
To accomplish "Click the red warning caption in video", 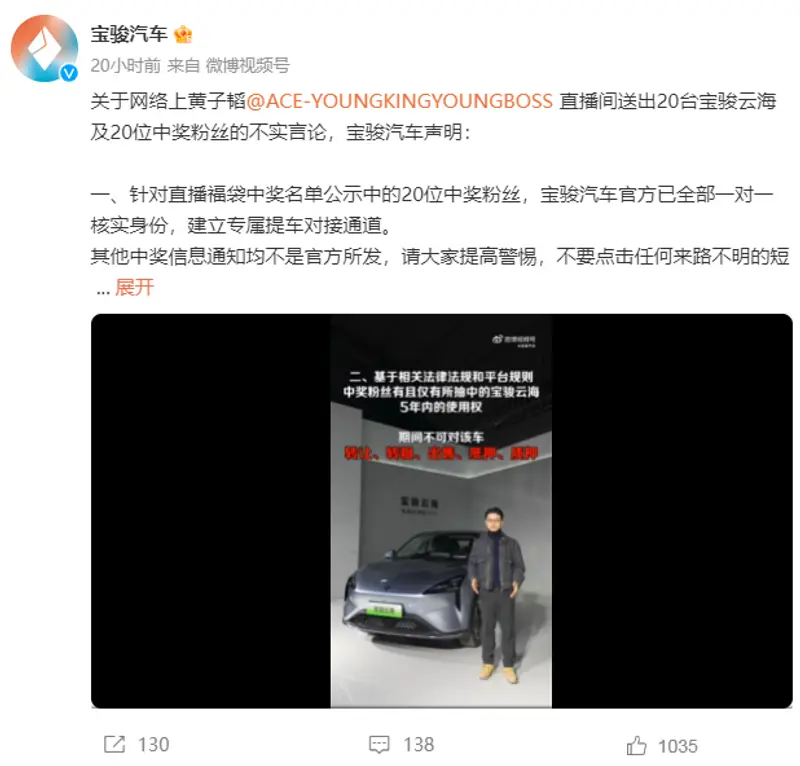I will point(441,453).
